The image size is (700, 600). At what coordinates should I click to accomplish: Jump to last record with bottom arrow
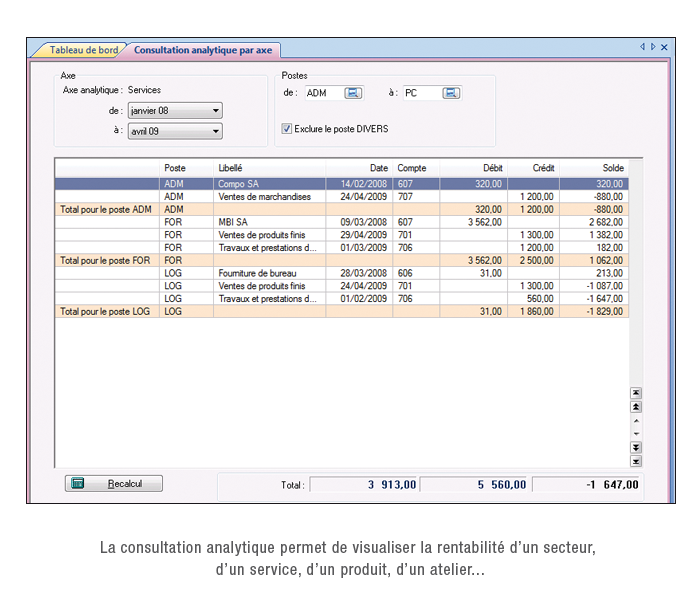(x=636, y=461)
